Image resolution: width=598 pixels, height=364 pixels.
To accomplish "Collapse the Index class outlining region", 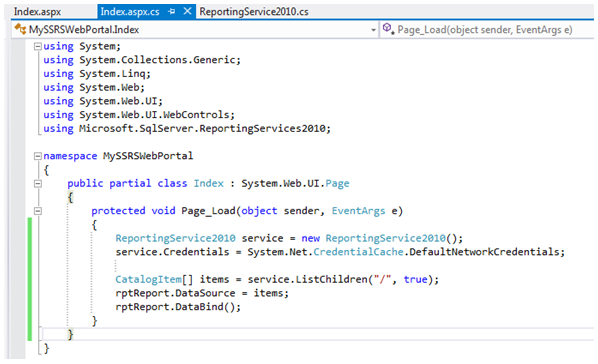I will (38, 184).
